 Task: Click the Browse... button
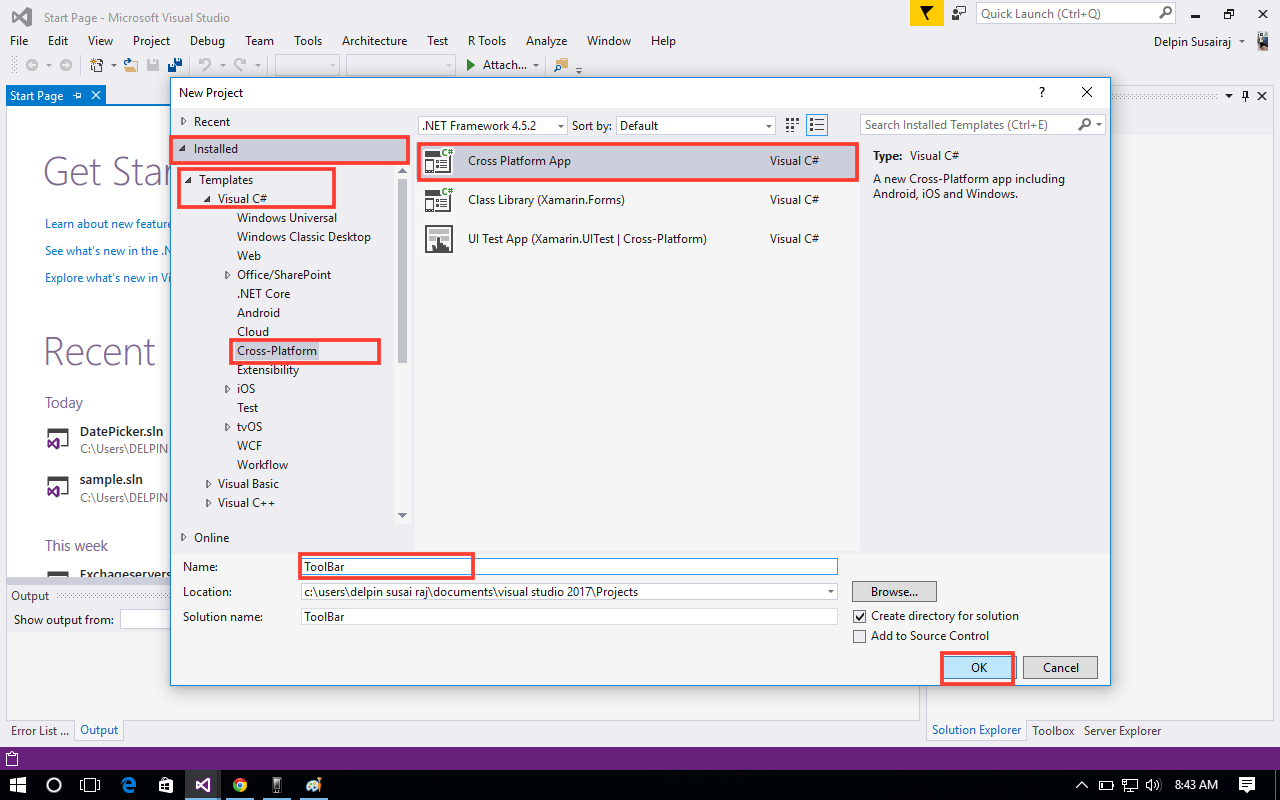[894, 592]
